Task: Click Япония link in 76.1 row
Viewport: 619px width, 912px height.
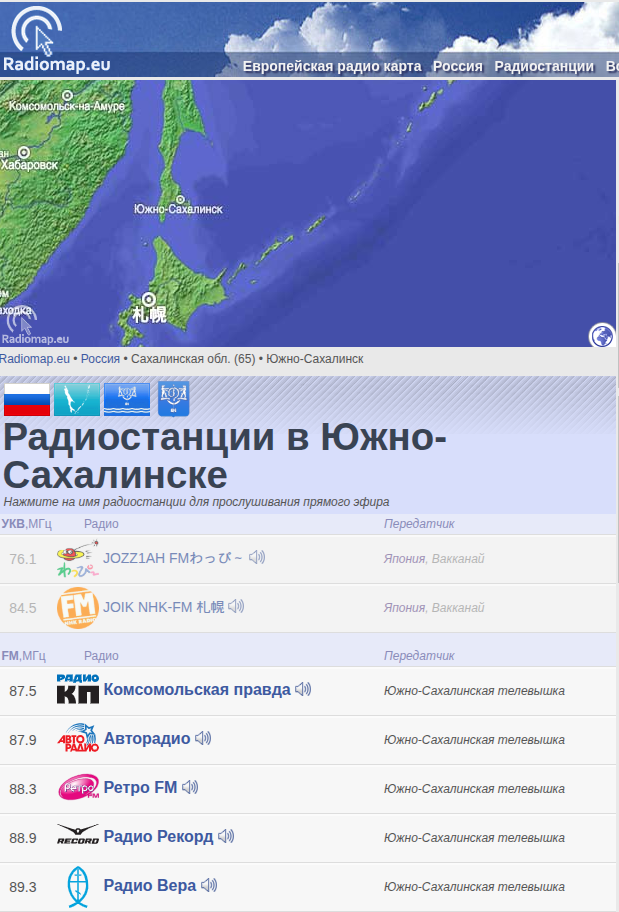Action: (404, 559)
